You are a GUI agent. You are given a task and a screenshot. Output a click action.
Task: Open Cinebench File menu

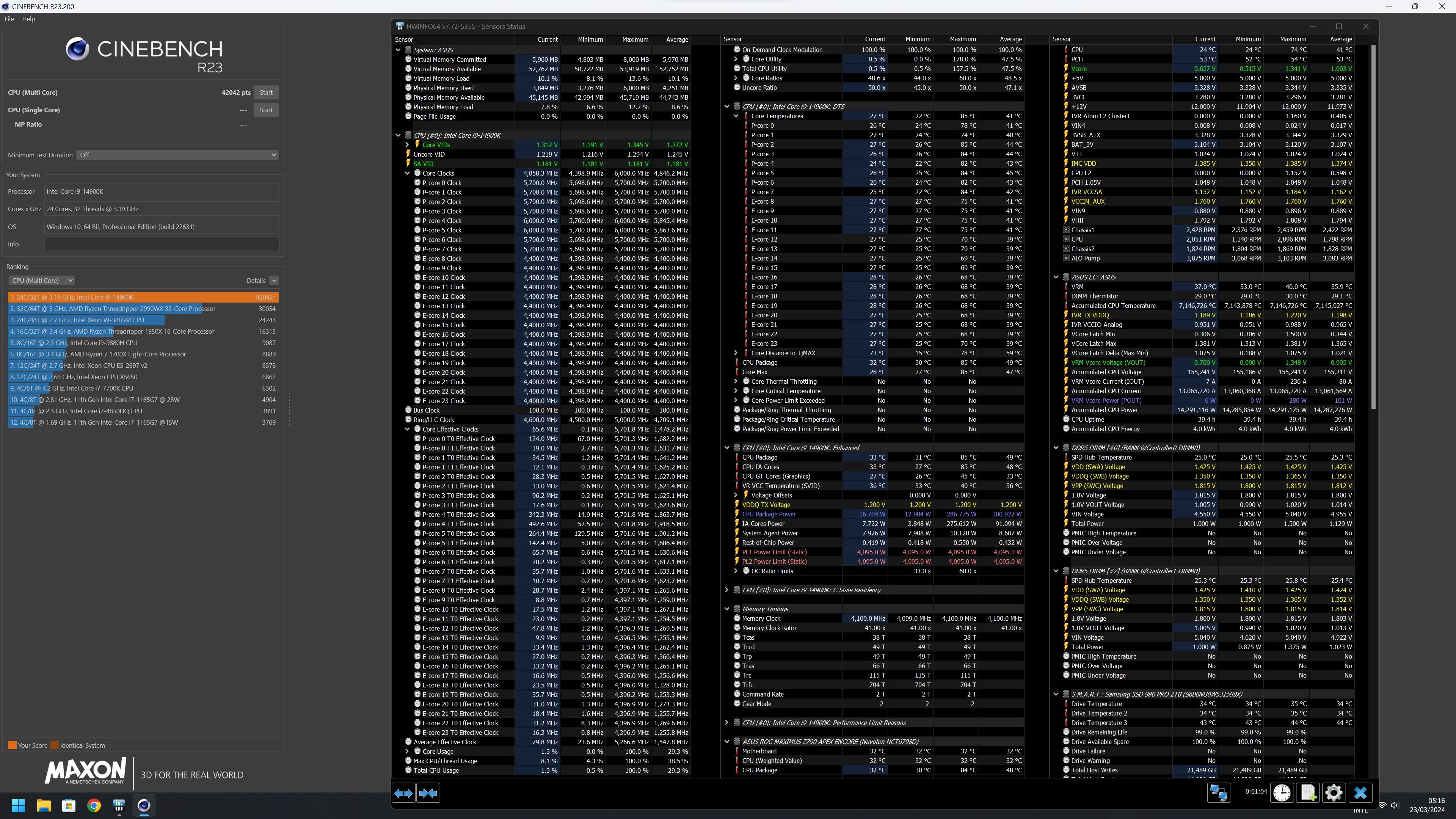9,19
